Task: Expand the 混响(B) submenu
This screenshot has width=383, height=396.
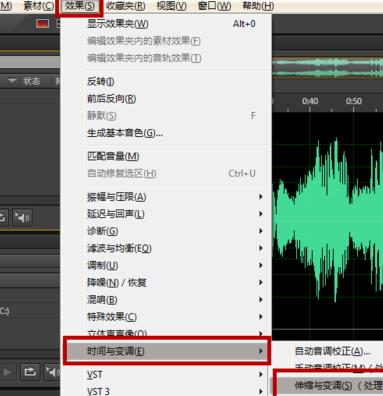Action: pos(166,300)
